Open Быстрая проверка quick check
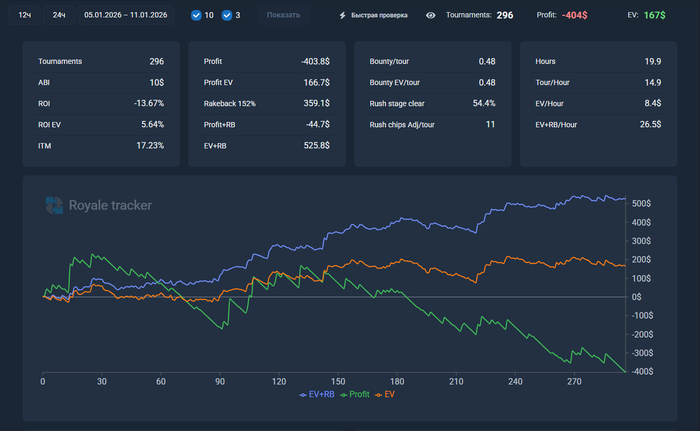This screenshot has width=700, height=431. (x=379, y=15)
